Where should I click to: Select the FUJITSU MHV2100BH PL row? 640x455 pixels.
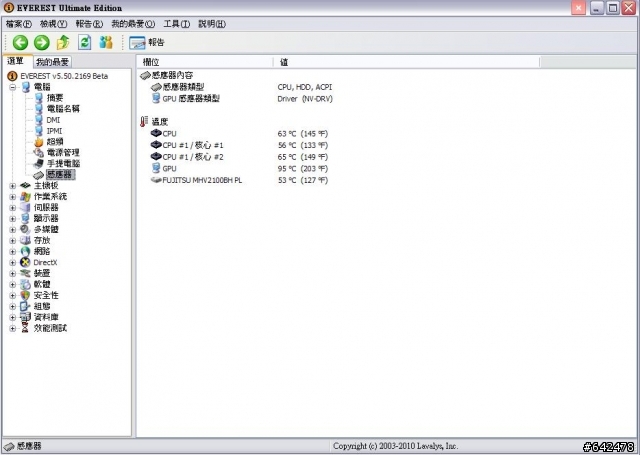(239, 180)
